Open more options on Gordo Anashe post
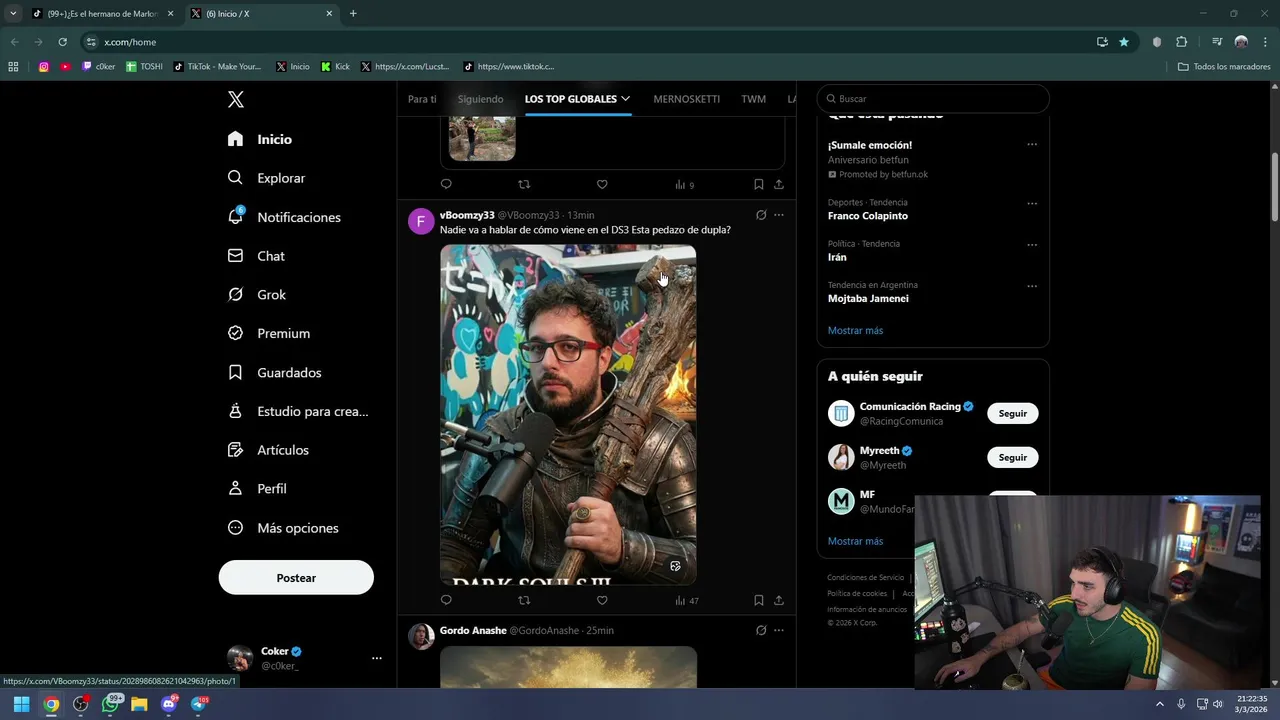The image size is (1280, 720). coord(779,630)
